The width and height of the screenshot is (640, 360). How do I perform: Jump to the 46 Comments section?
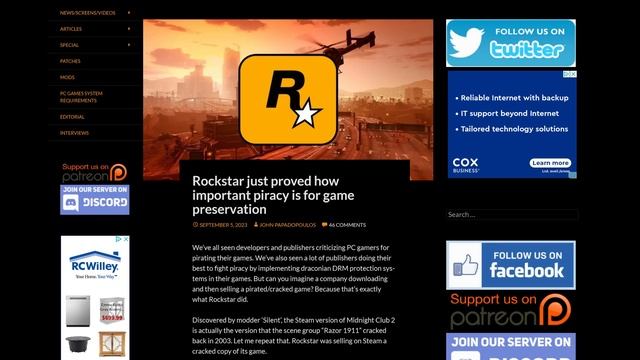(x=347, y=225)
